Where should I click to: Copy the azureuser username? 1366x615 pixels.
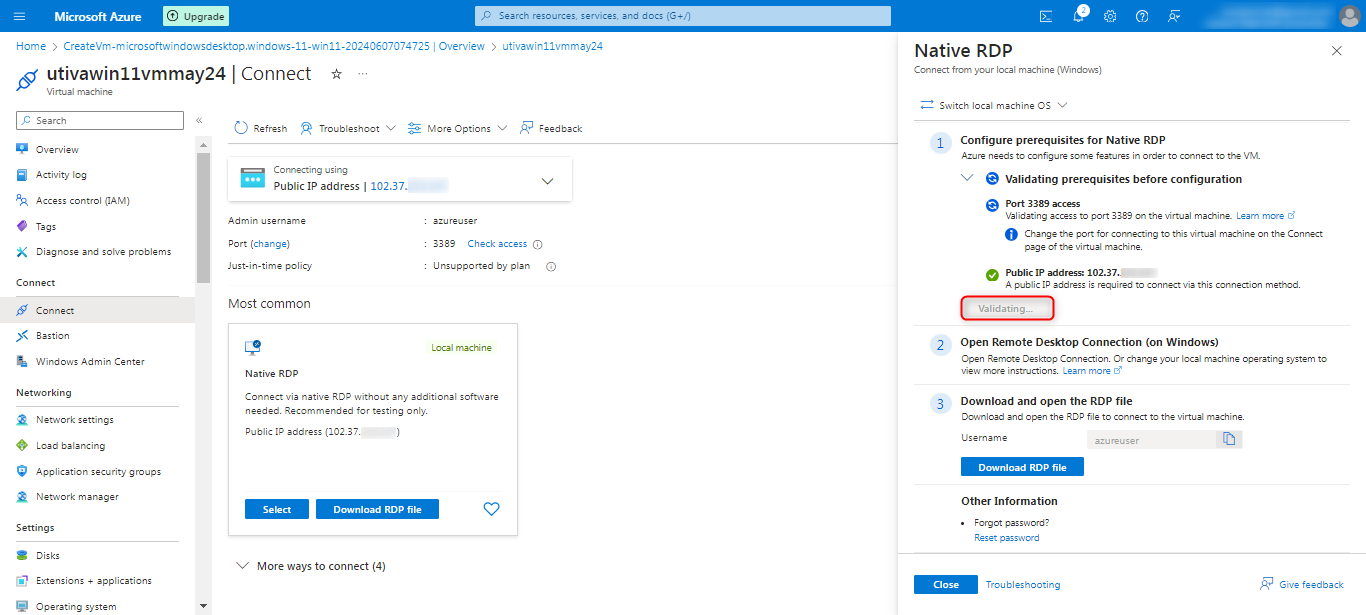[1229, 439]
